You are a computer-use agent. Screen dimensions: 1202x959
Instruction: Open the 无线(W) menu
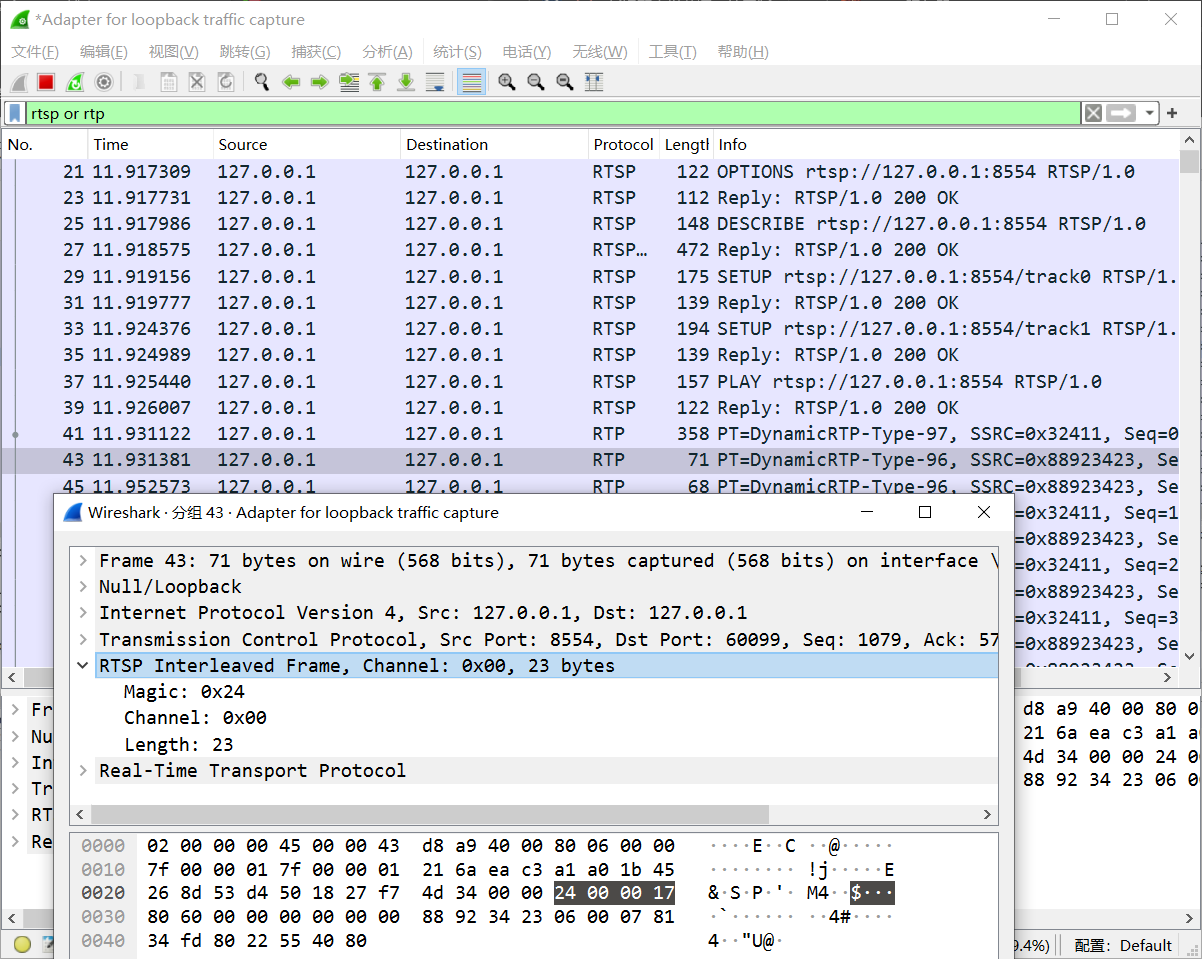click(x=600, y=52)
